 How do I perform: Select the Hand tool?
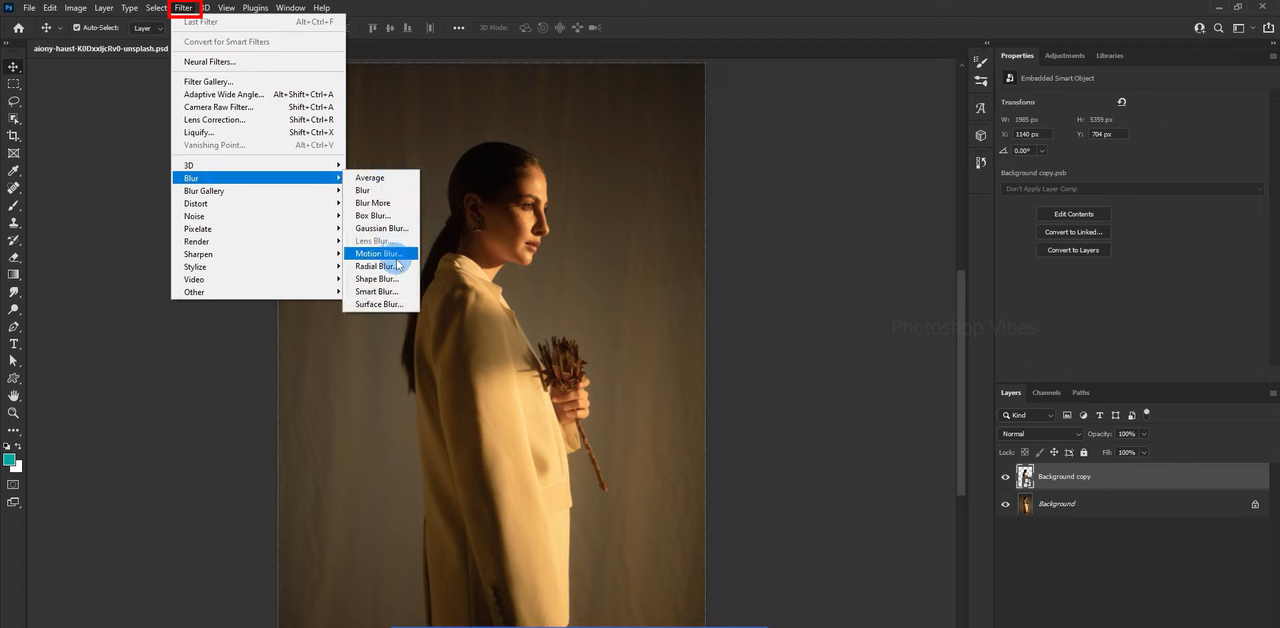pyautogui.click(x=13, y=396)
